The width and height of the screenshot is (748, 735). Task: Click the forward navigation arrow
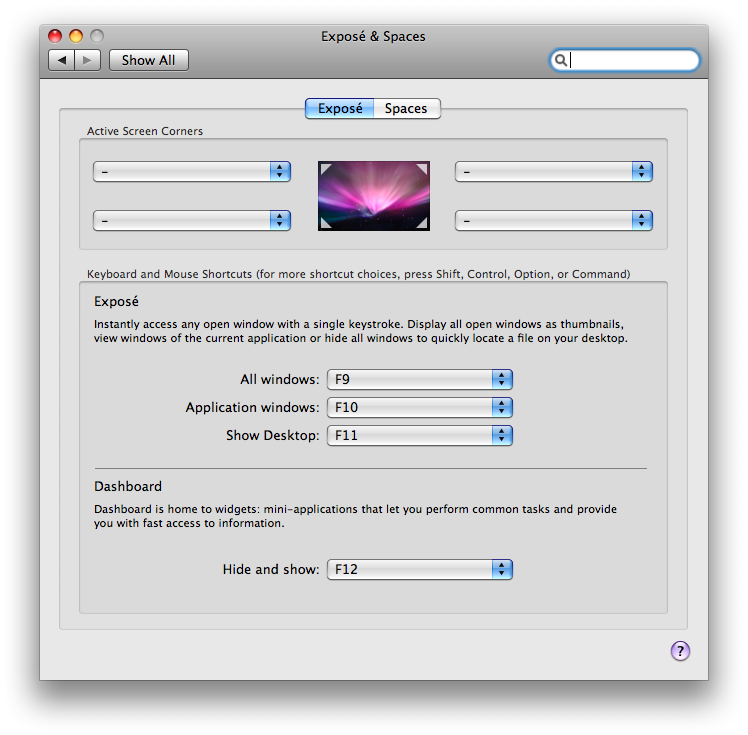point(88,60)
